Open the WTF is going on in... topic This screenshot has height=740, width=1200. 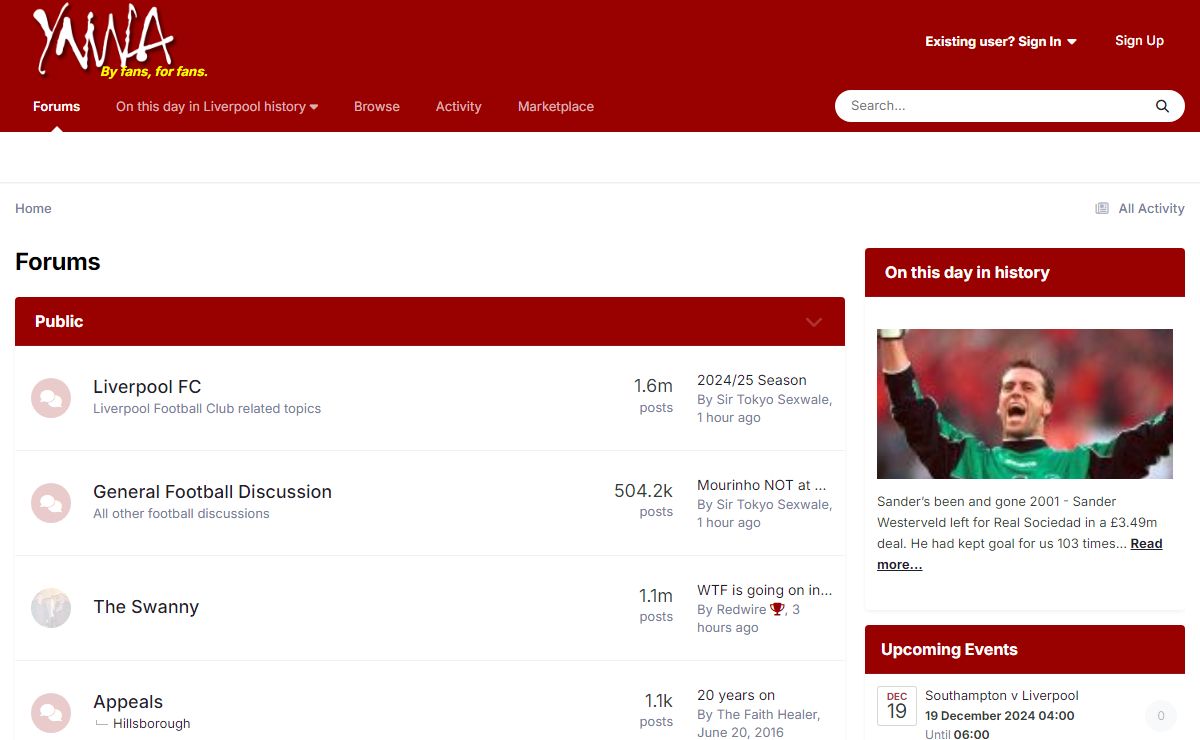coord(765,590)
